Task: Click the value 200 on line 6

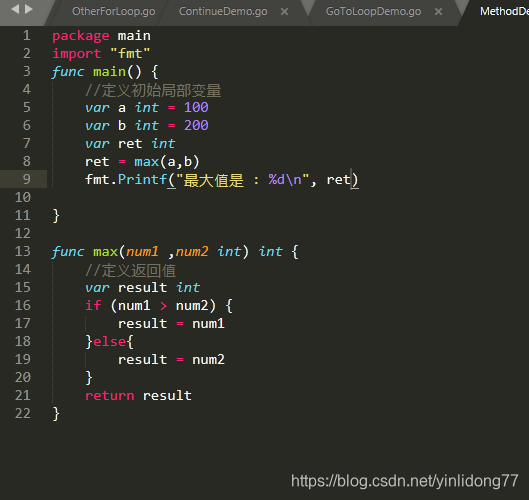Action: point(196,126)
